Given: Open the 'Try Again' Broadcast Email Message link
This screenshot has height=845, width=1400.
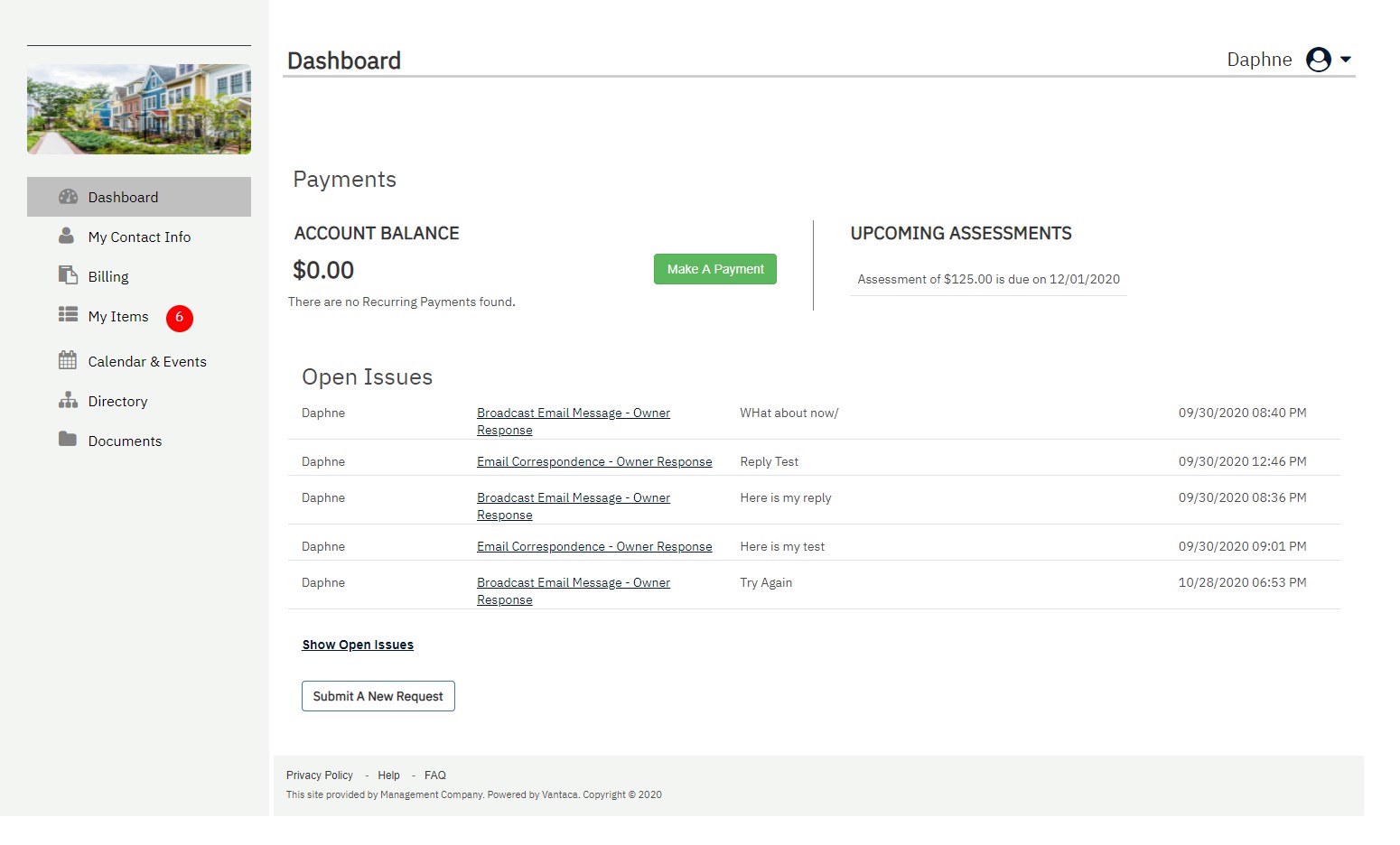Looking at the screenshot, I should 573,583.
